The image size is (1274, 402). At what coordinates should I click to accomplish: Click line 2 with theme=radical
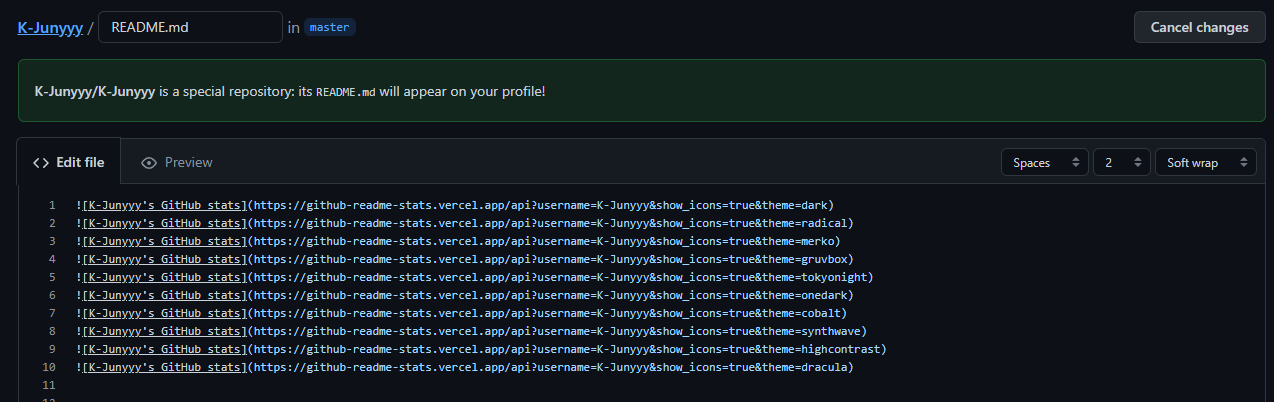465,223
